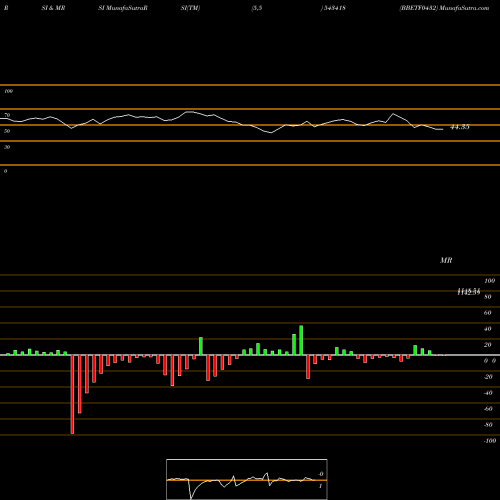Click the 0 level label on RSI panel
The height and width of the screenshot is (500, 500).
coord(5,171)
